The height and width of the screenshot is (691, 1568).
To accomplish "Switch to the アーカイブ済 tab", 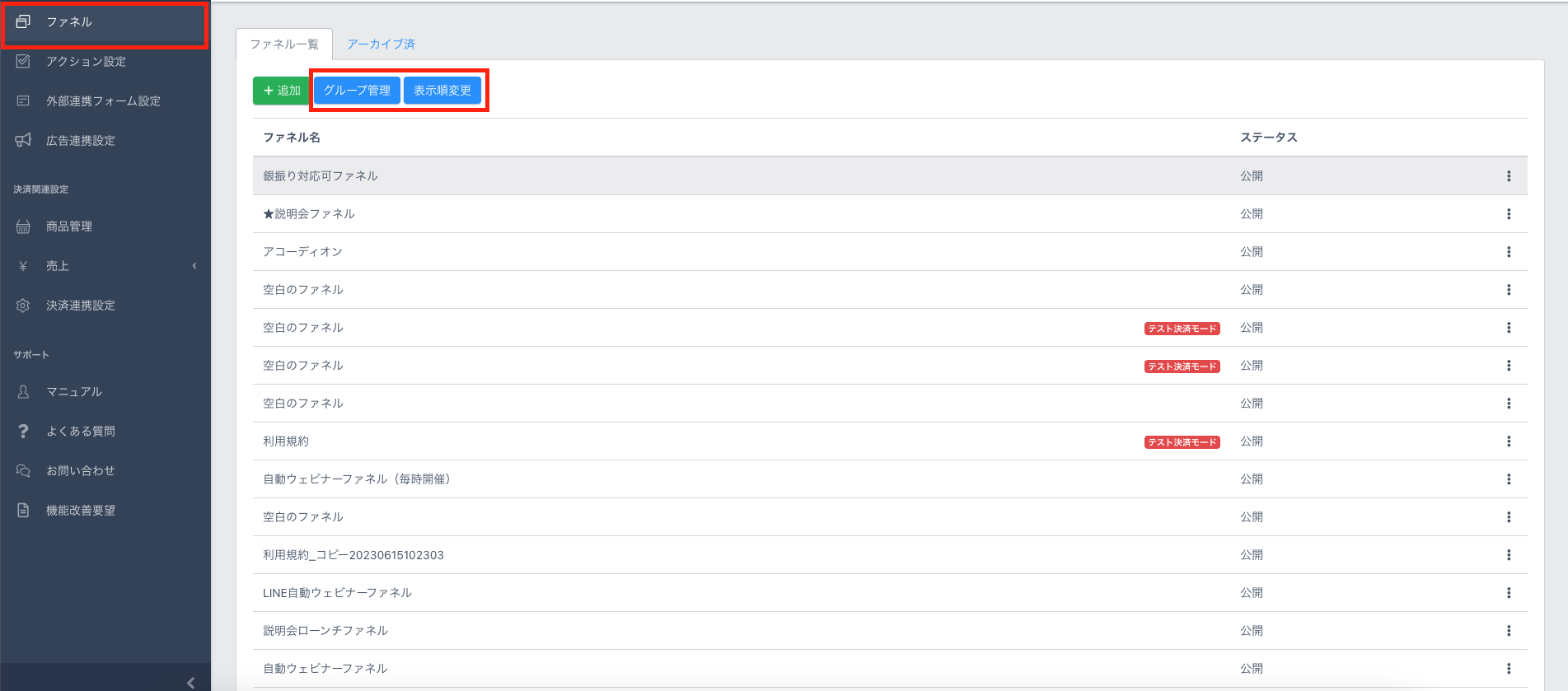I will (381, 44).
